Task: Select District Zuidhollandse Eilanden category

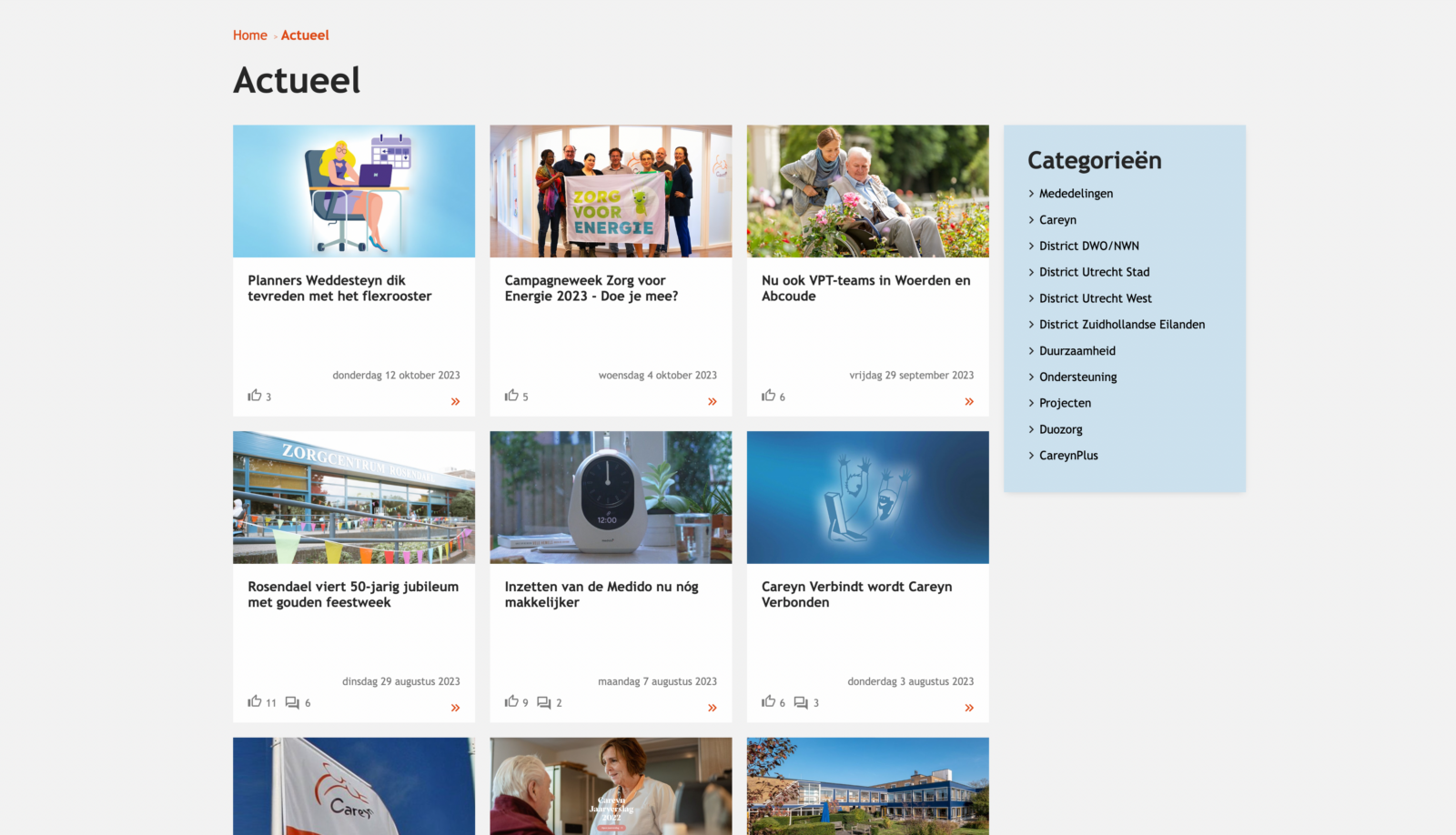Action: click(x=1122, y=325)
